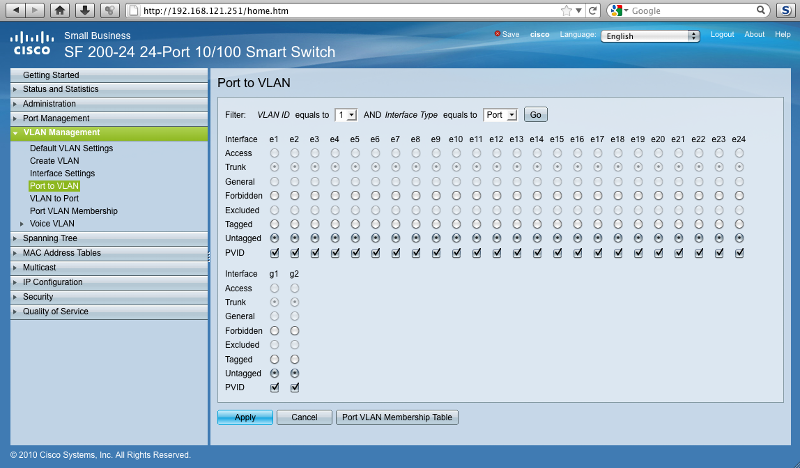This screenshot has height=468, width=800.
Task: Go forward with the browser forward arrow
Action: coord(35,10)
